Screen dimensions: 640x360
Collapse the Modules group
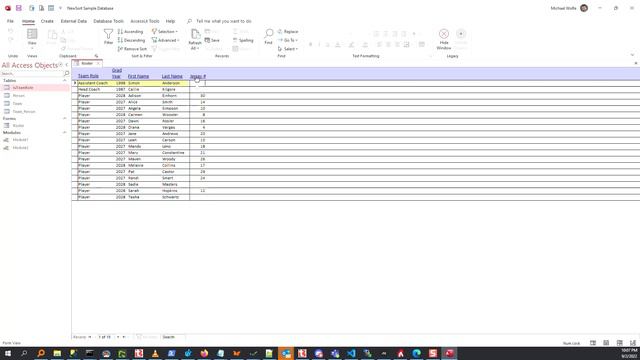tap(64, 133)
